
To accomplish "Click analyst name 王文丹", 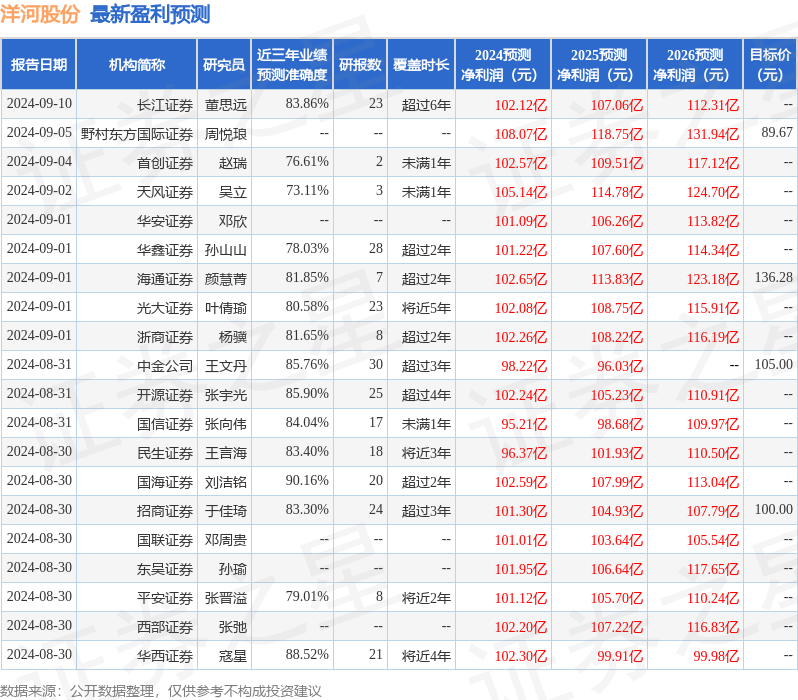I will click(x=225, y=366).
